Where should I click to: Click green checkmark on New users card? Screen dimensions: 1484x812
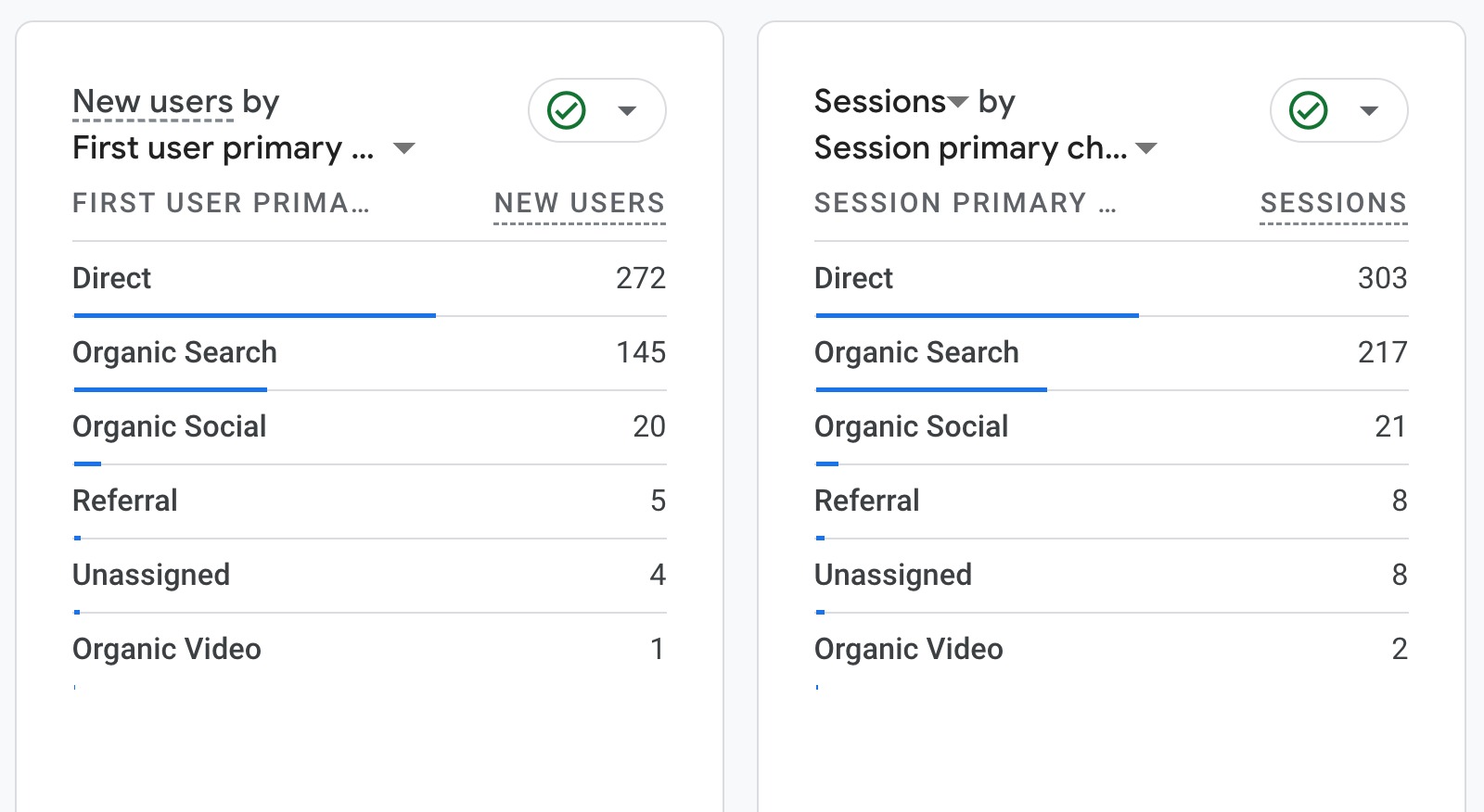[x=567, y=110]
